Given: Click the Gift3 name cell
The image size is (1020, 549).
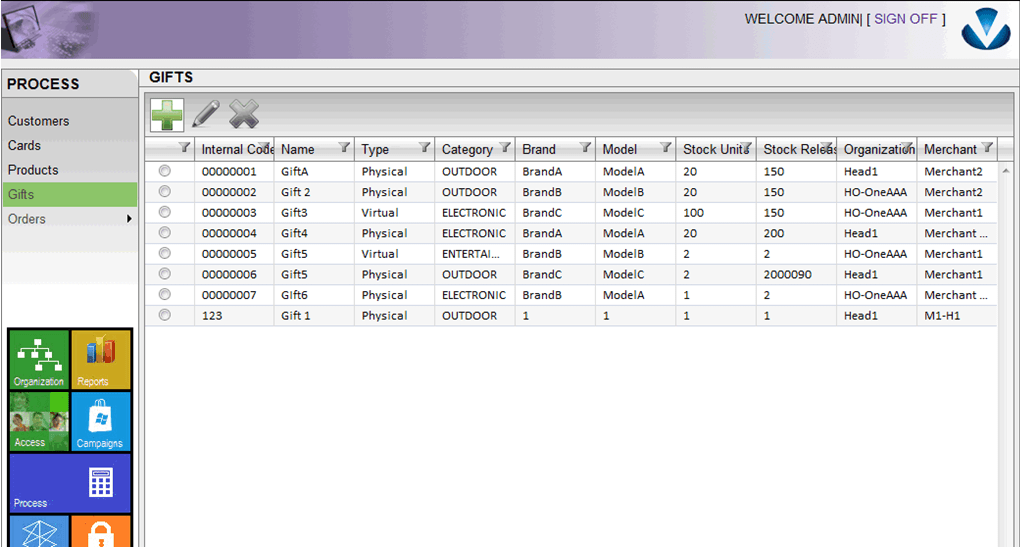Looking at the screenshot, I should (297, 213).
